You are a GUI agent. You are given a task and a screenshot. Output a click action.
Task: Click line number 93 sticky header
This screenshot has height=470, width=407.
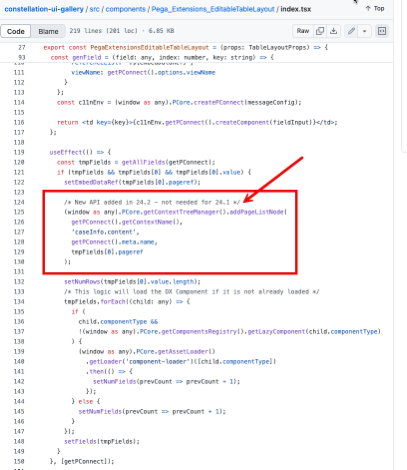22,57
